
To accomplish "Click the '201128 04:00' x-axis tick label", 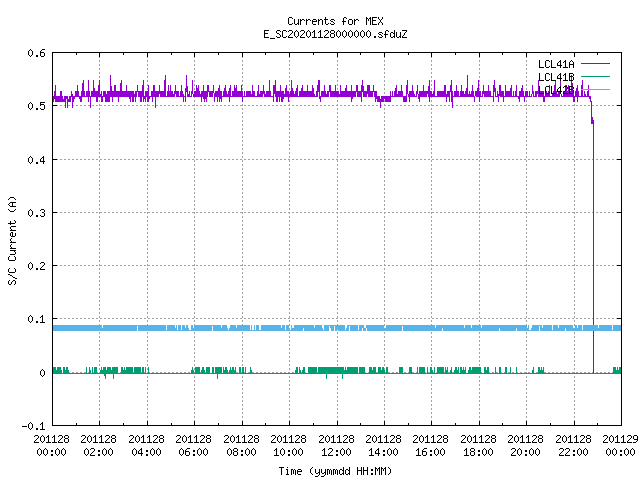I will (x=147, y=446).
